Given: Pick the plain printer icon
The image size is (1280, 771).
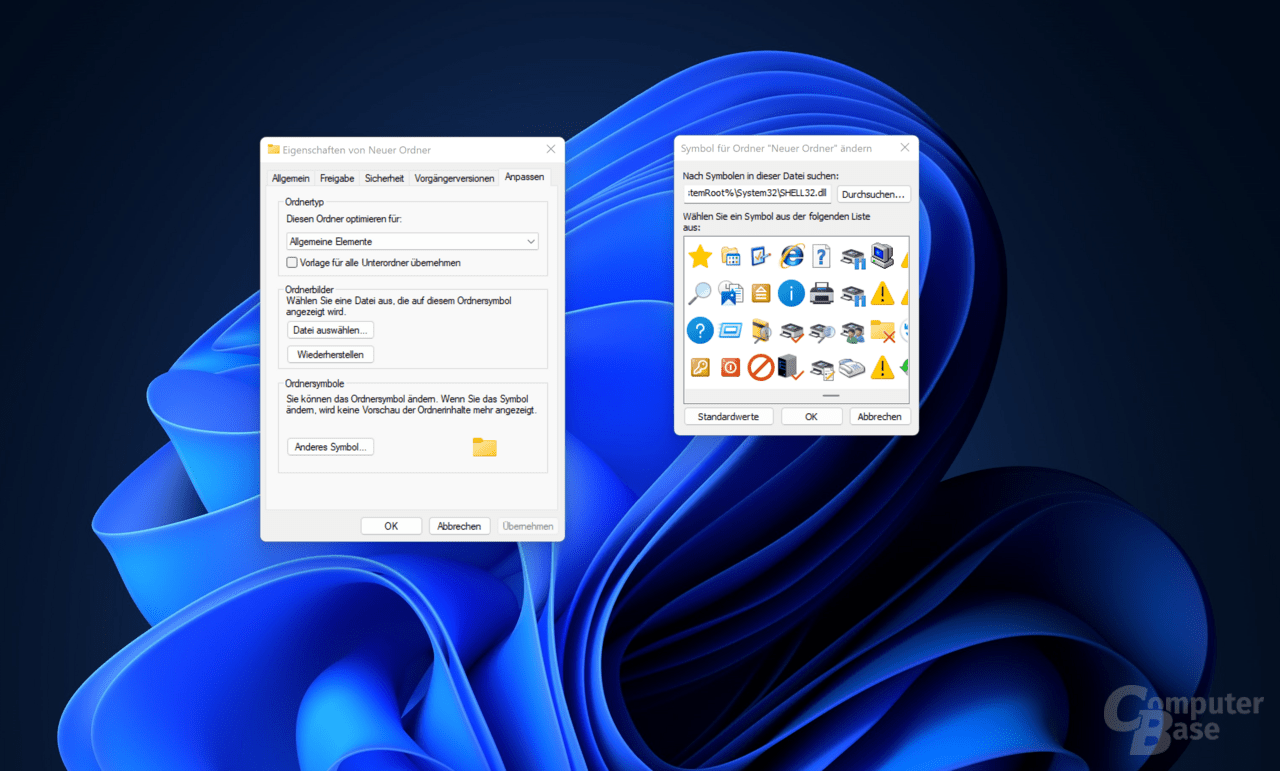Looking at the screenshot, I should pos(822,293).
